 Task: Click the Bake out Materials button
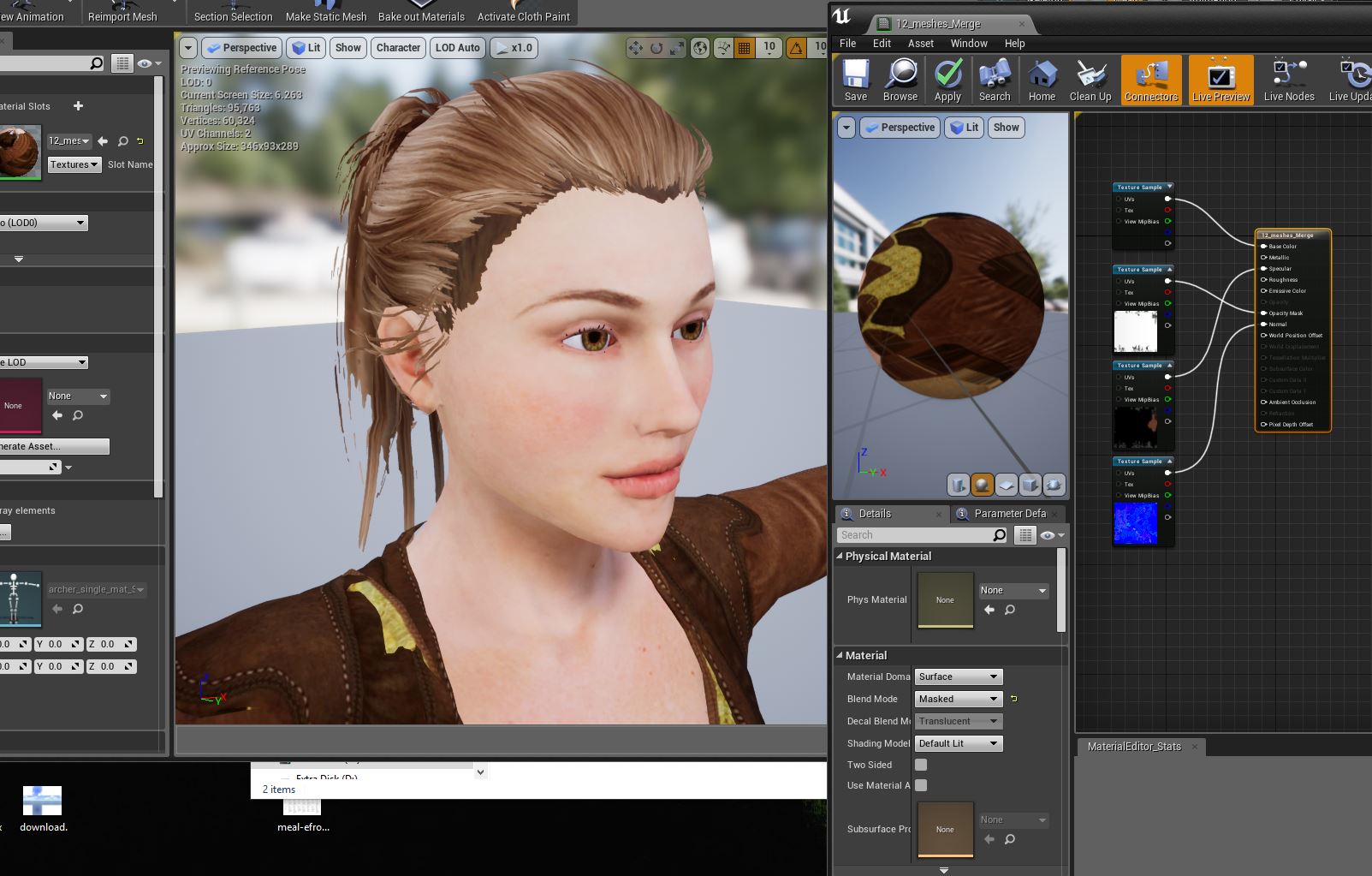(x=421, y=12)
